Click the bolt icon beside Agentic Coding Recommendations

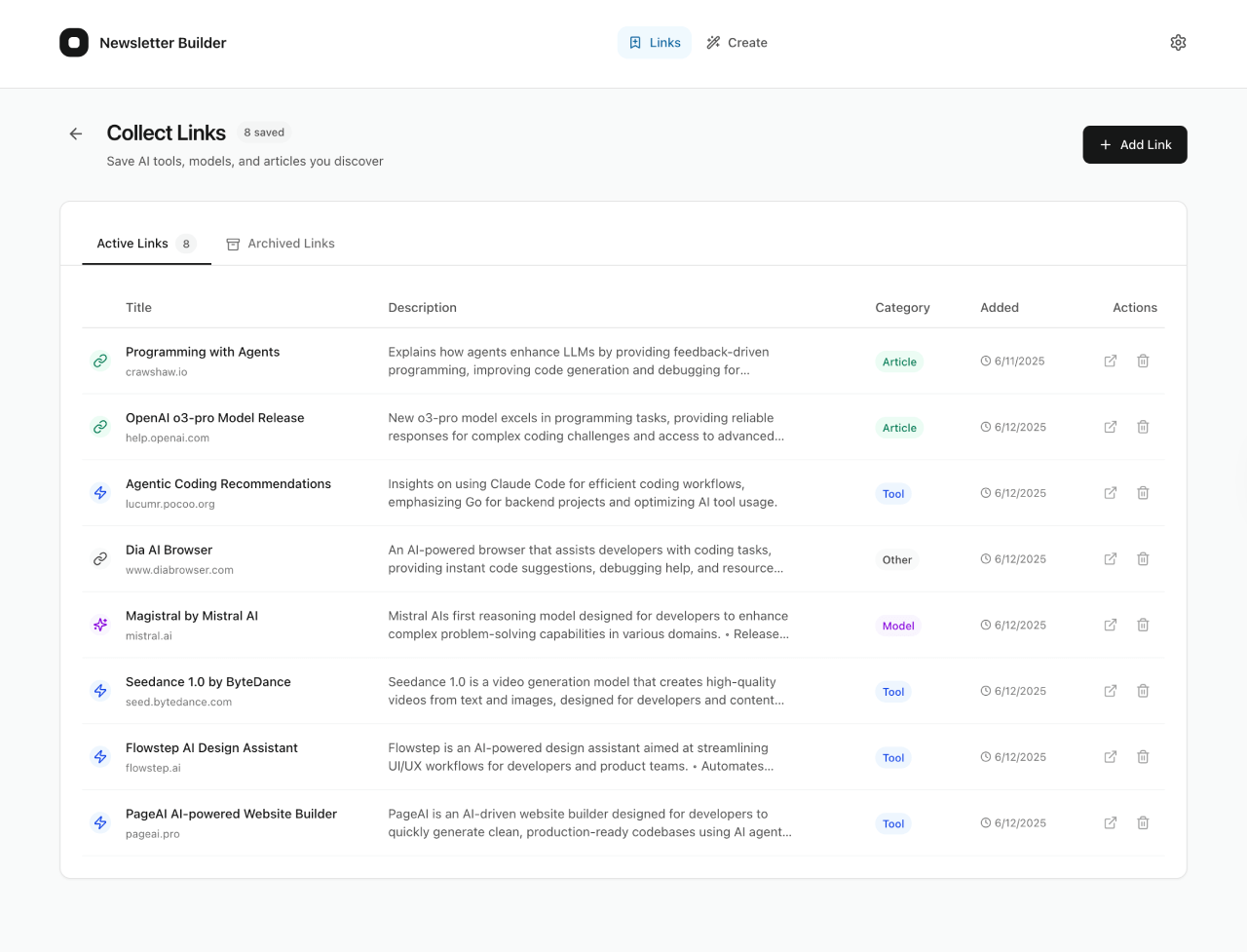[x=100, y=493]
